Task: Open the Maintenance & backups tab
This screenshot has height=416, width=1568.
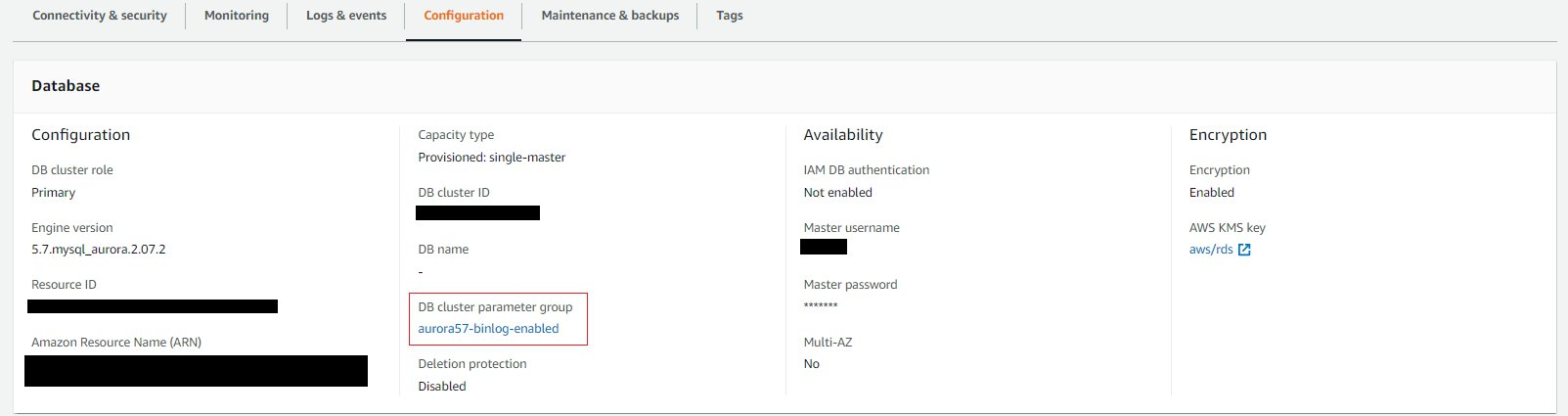Action: pyautogui.click(x=610, y=16)
